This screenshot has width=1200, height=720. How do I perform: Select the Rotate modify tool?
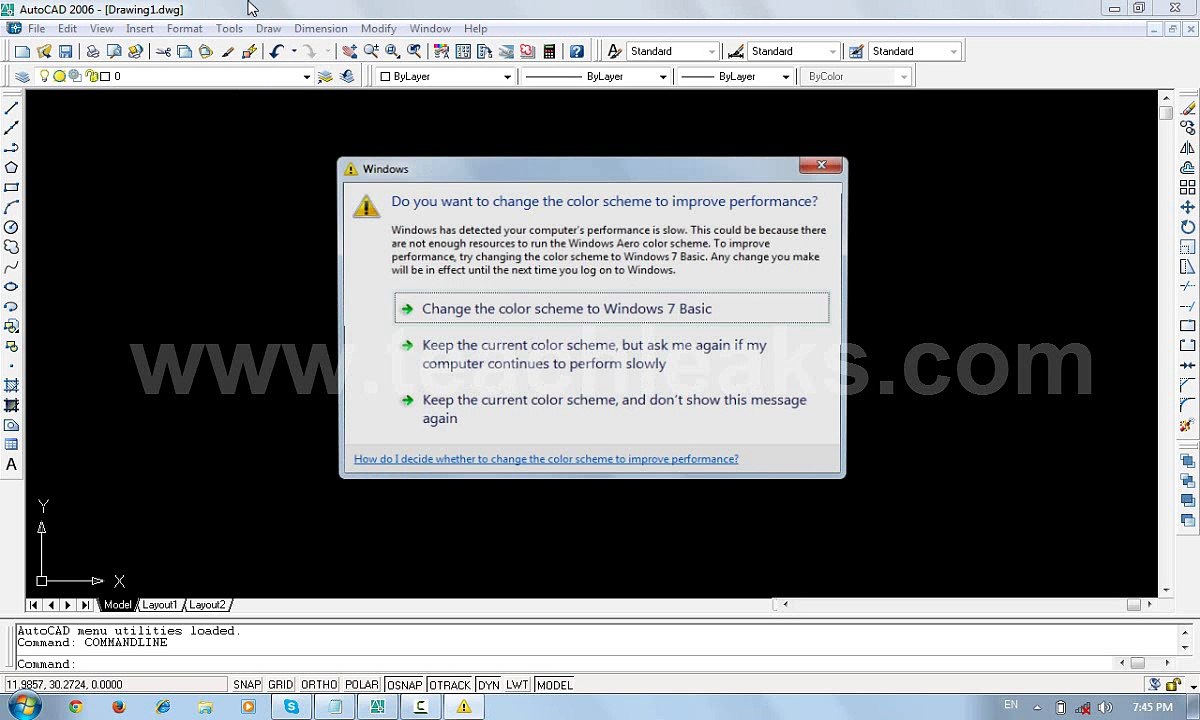point(1188,227)
